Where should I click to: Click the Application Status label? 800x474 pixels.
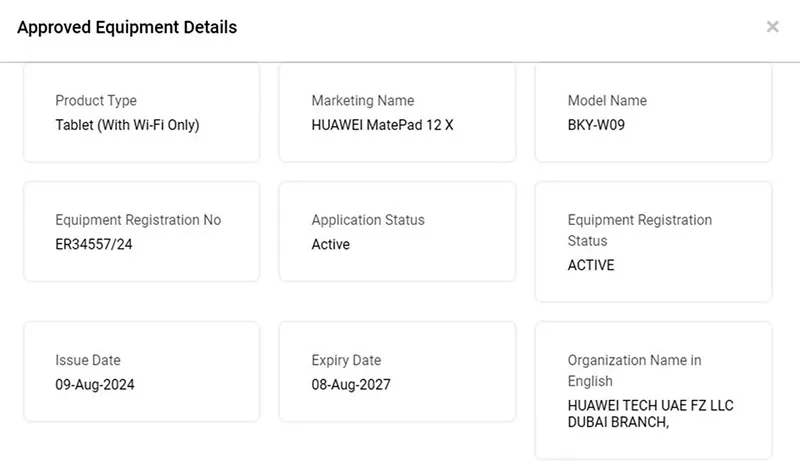click(368, 220)
